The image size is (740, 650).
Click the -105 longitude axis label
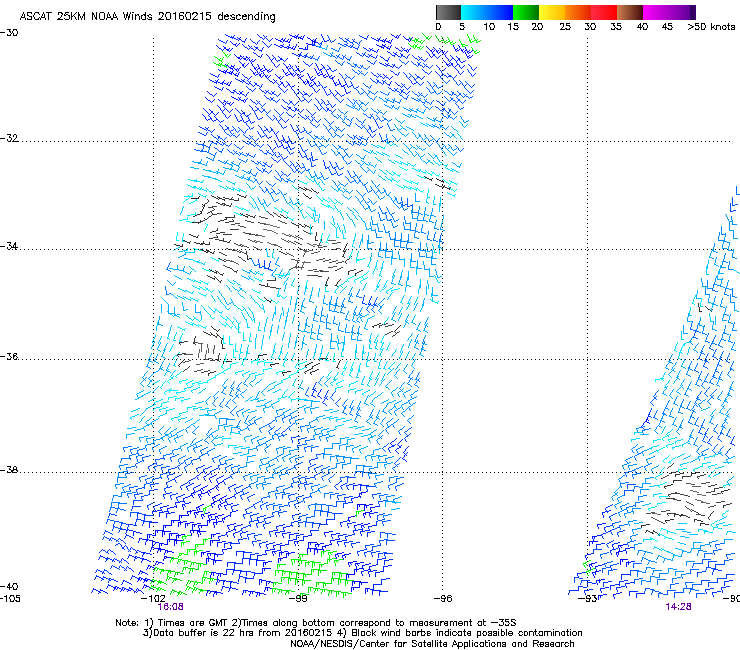coord(11,598)
